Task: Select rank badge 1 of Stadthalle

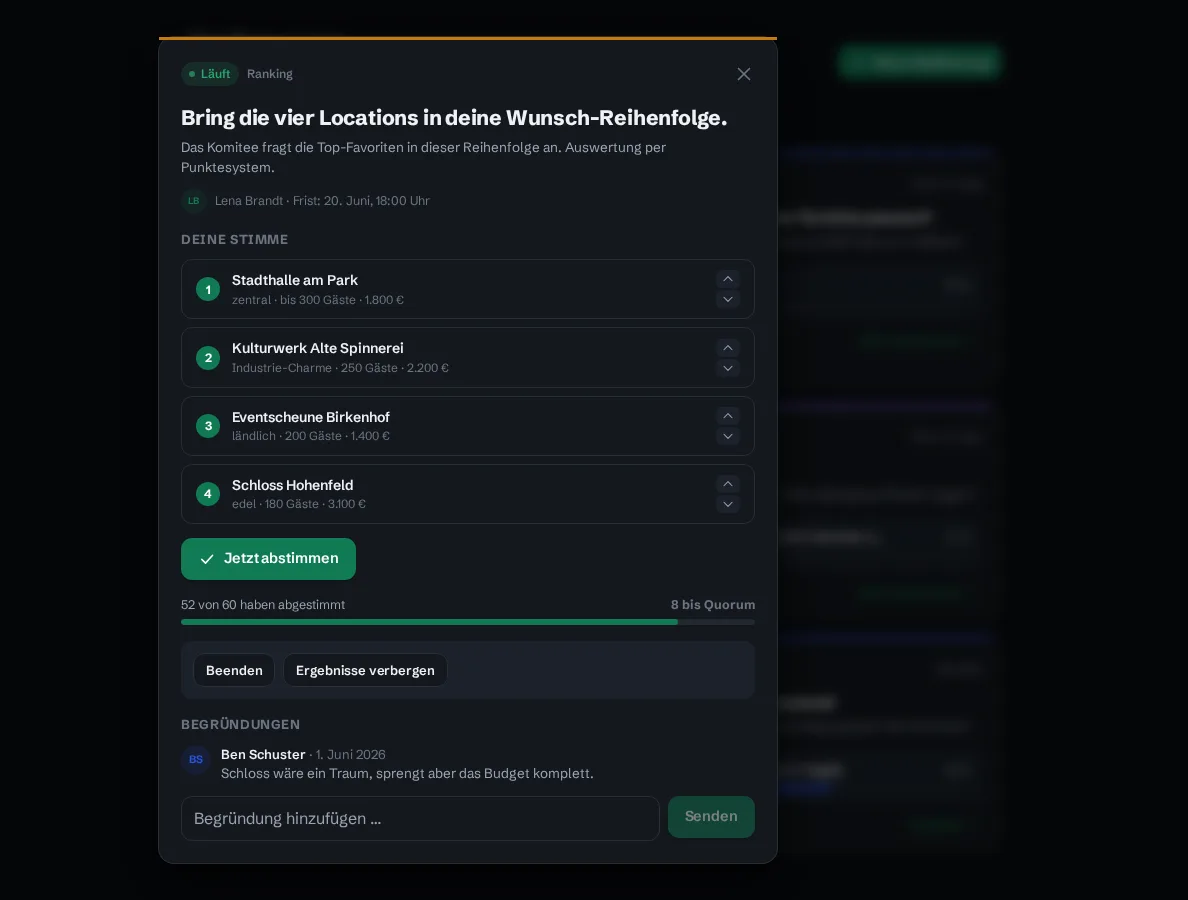Action: coord(208,289)
